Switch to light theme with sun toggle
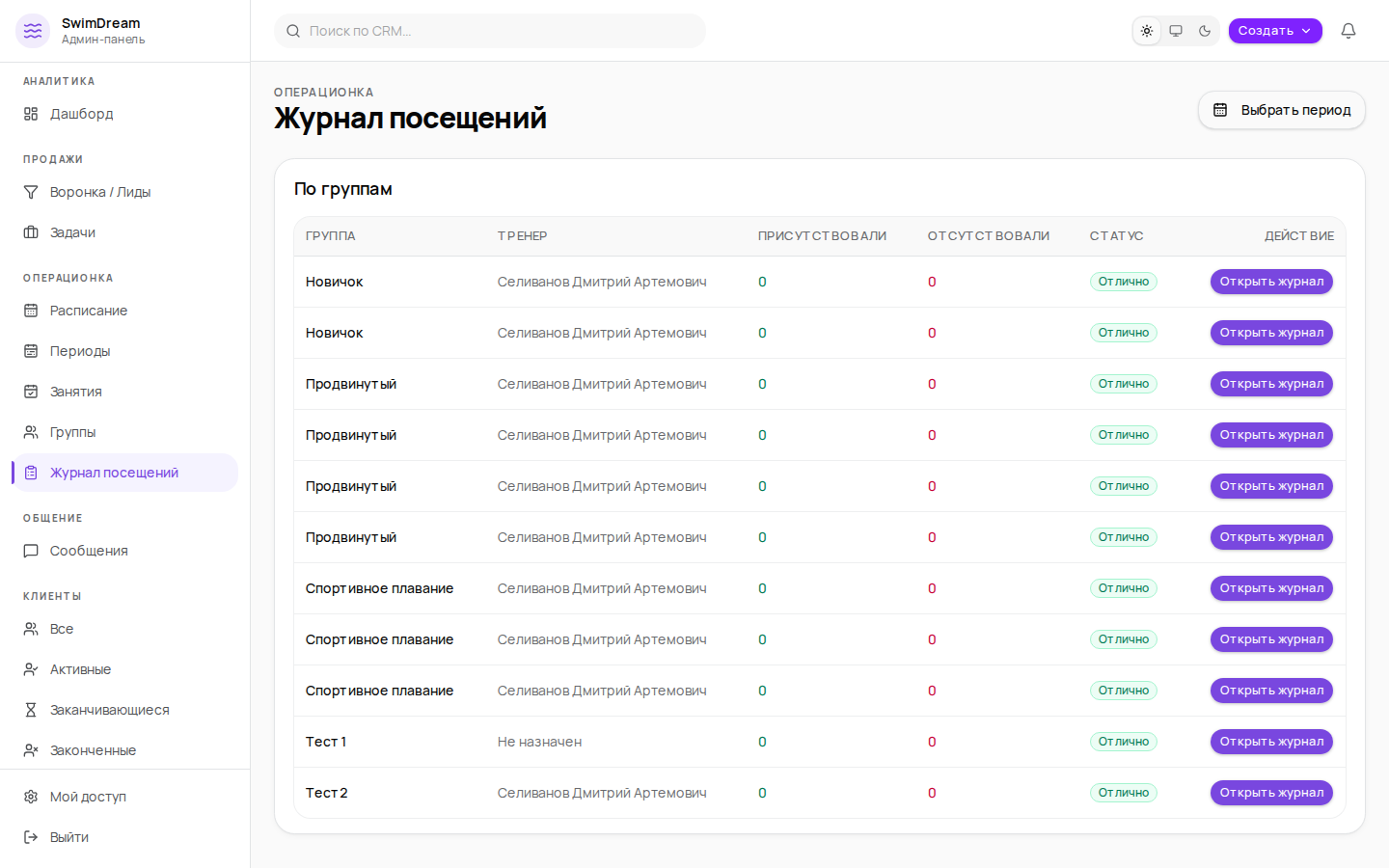Image resolution: width=1389 pixels, height=868 pixels. point(1147,31)
